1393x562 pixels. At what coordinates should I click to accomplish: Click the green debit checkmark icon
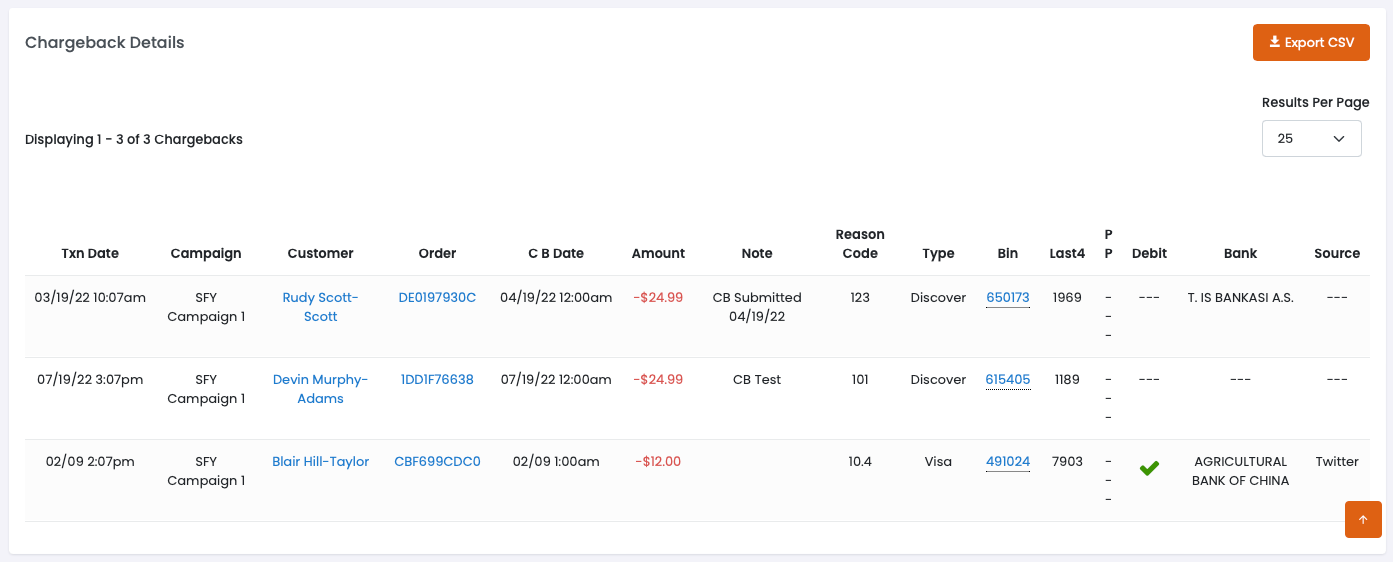pos(1149,467)
